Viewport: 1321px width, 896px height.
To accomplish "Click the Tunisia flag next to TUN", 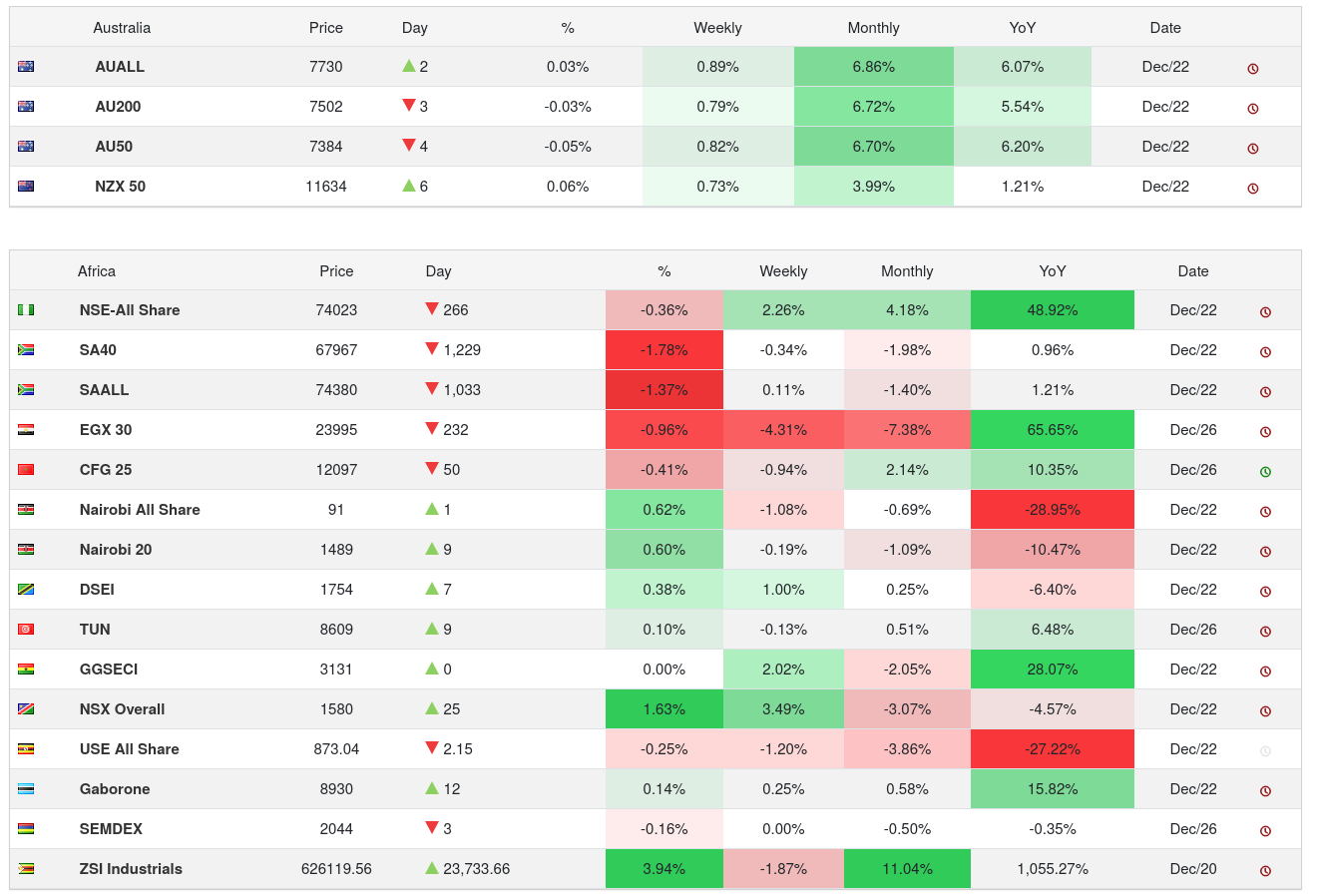I will [26, 630].
